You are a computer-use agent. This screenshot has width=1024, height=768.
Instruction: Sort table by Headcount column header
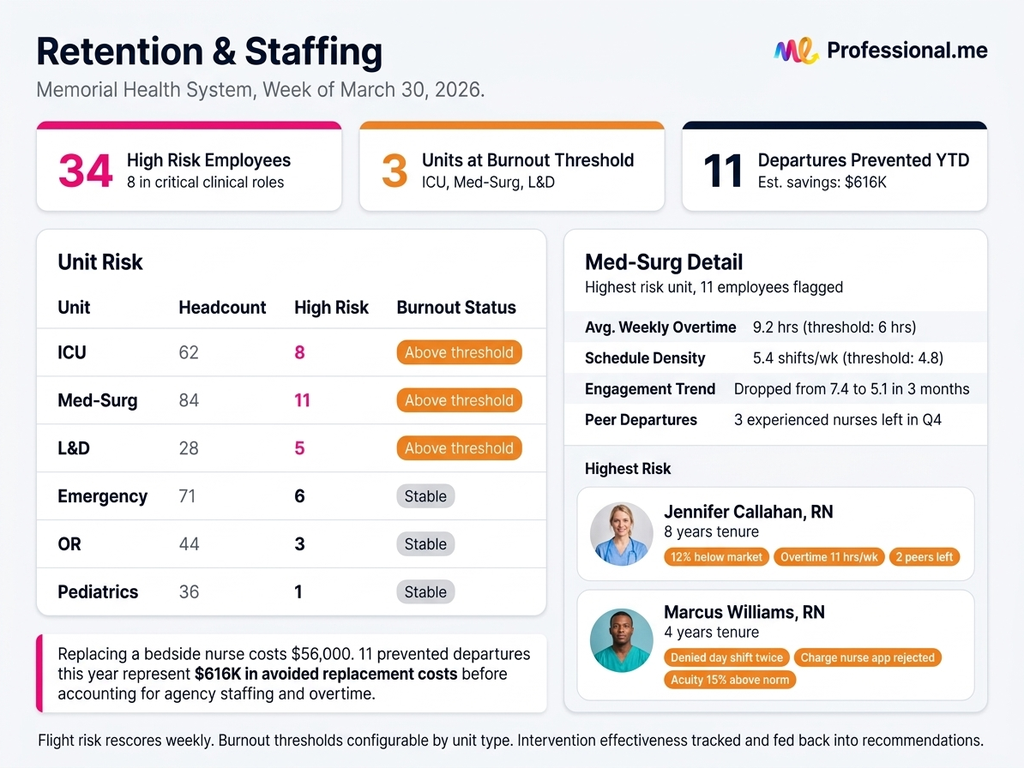222,308
